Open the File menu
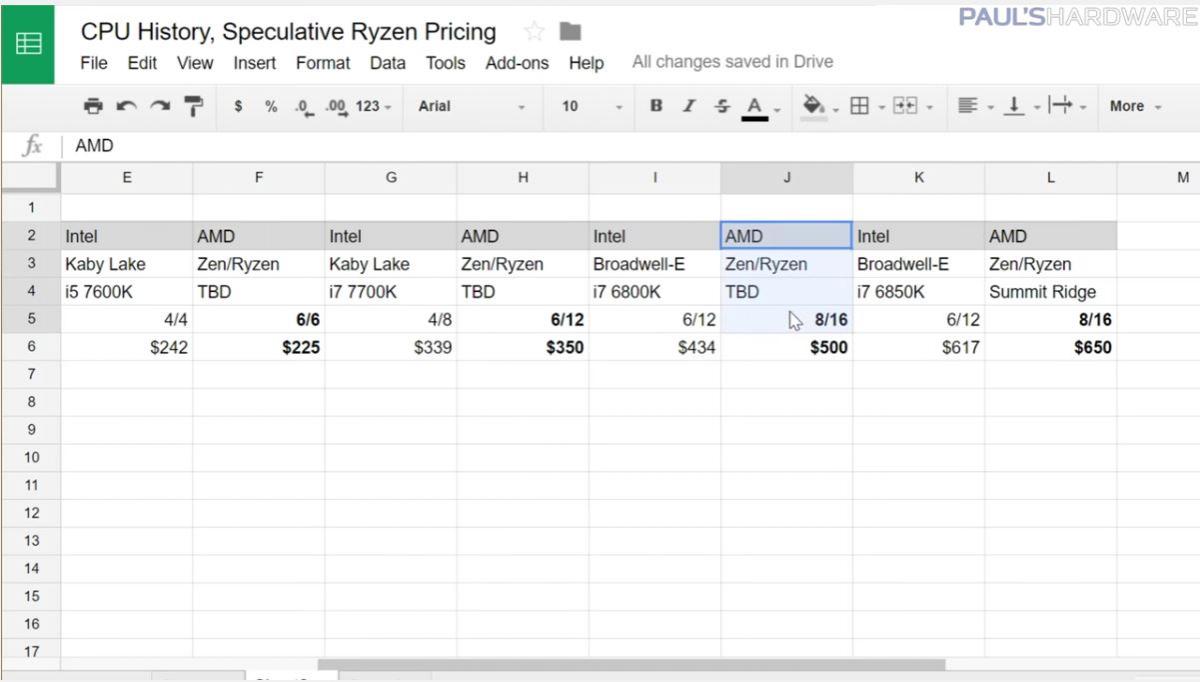This screenshot has height=682, width=1200. coord(93,62)
